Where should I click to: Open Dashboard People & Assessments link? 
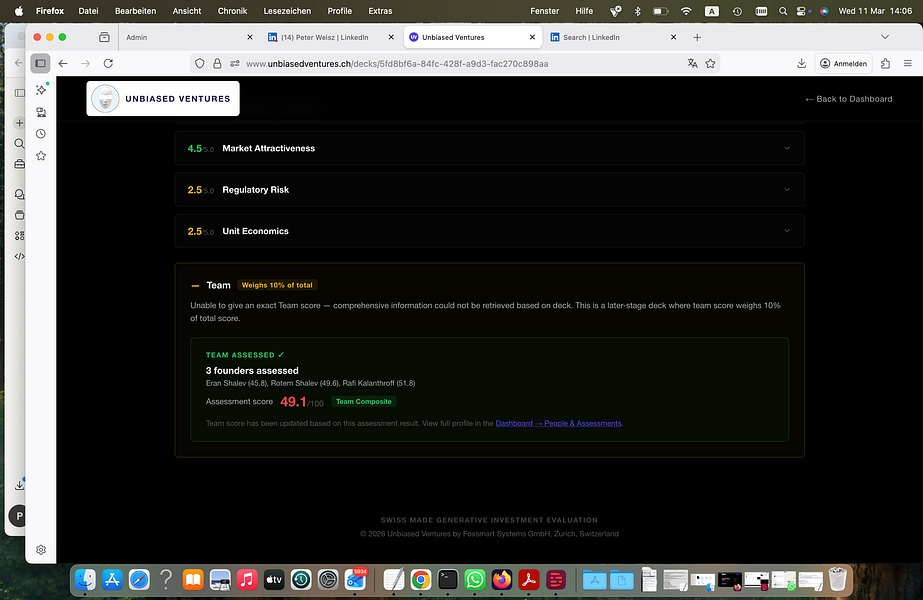tap(558, 423)
